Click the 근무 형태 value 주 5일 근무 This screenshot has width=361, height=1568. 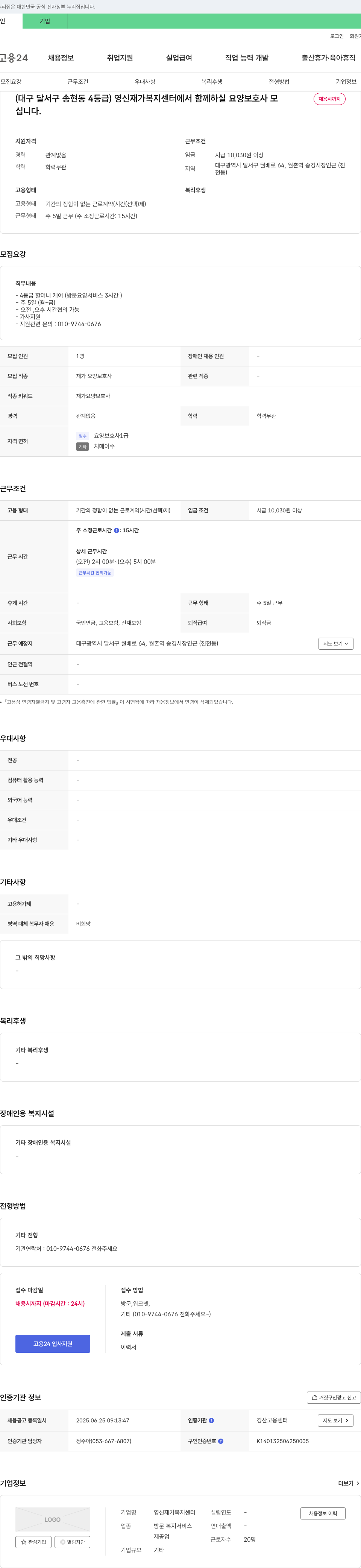269,603
